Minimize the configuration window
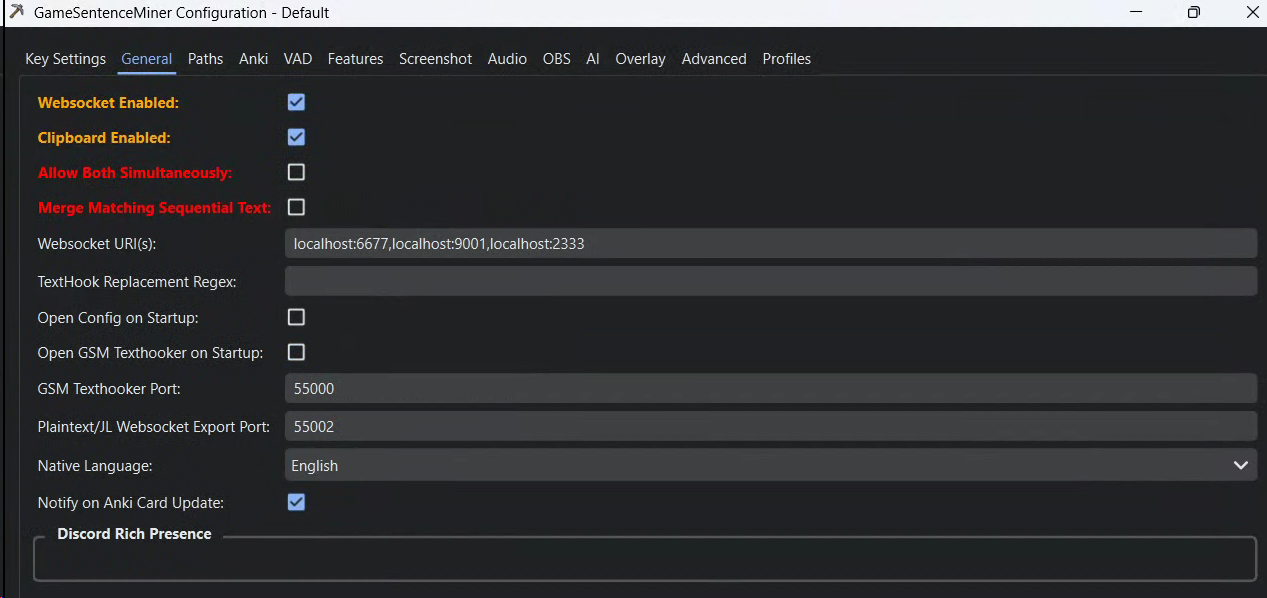Screen dimensions: 1267x598 1136,13
